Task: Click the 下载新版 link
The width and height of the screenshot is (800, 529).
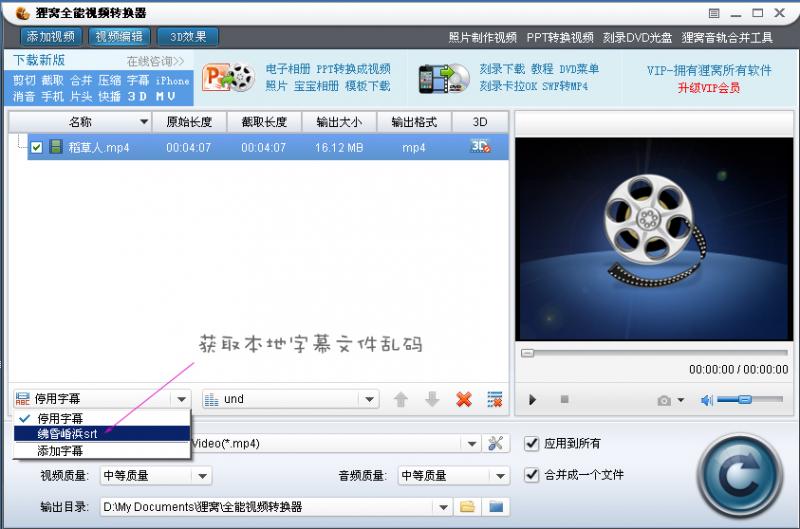Action: click(x=39, y=60)
